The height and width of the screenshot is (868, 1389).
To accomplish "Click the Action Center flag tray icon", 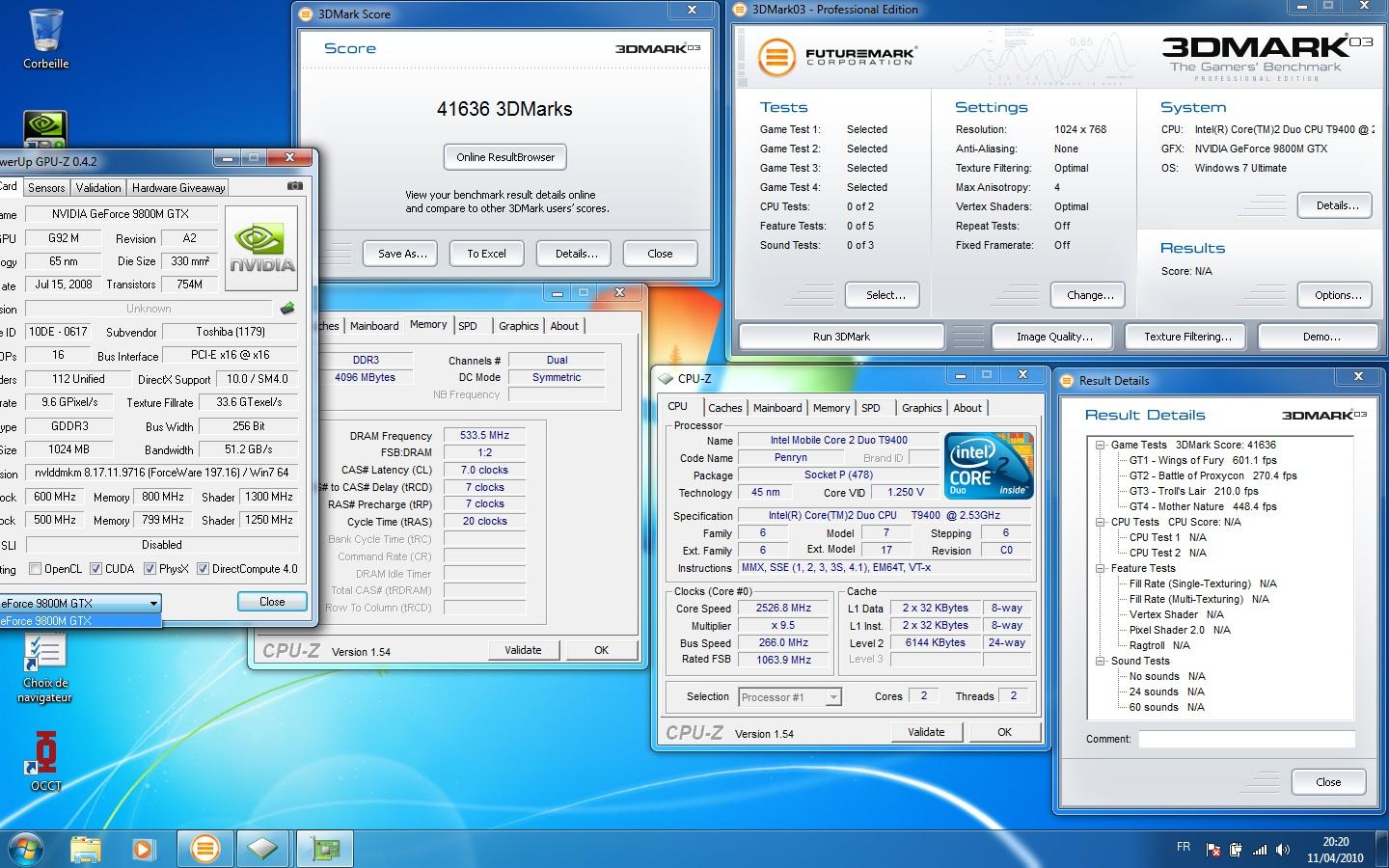I will (x=1214, y=849).
